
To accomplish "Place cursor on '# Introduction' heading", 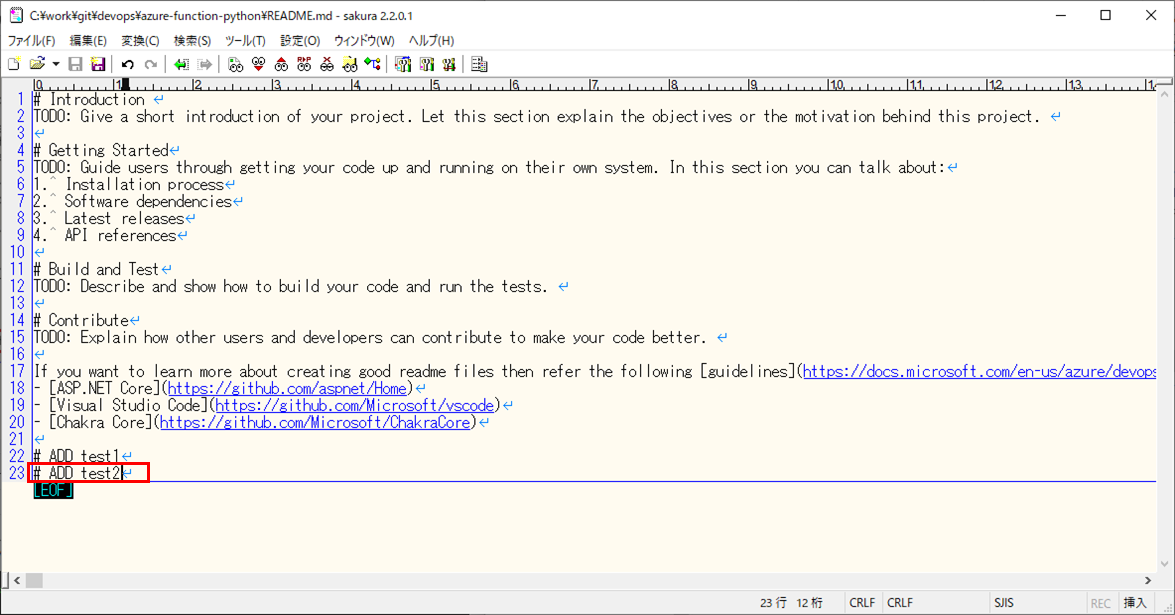I will click(x=89, y=100).
